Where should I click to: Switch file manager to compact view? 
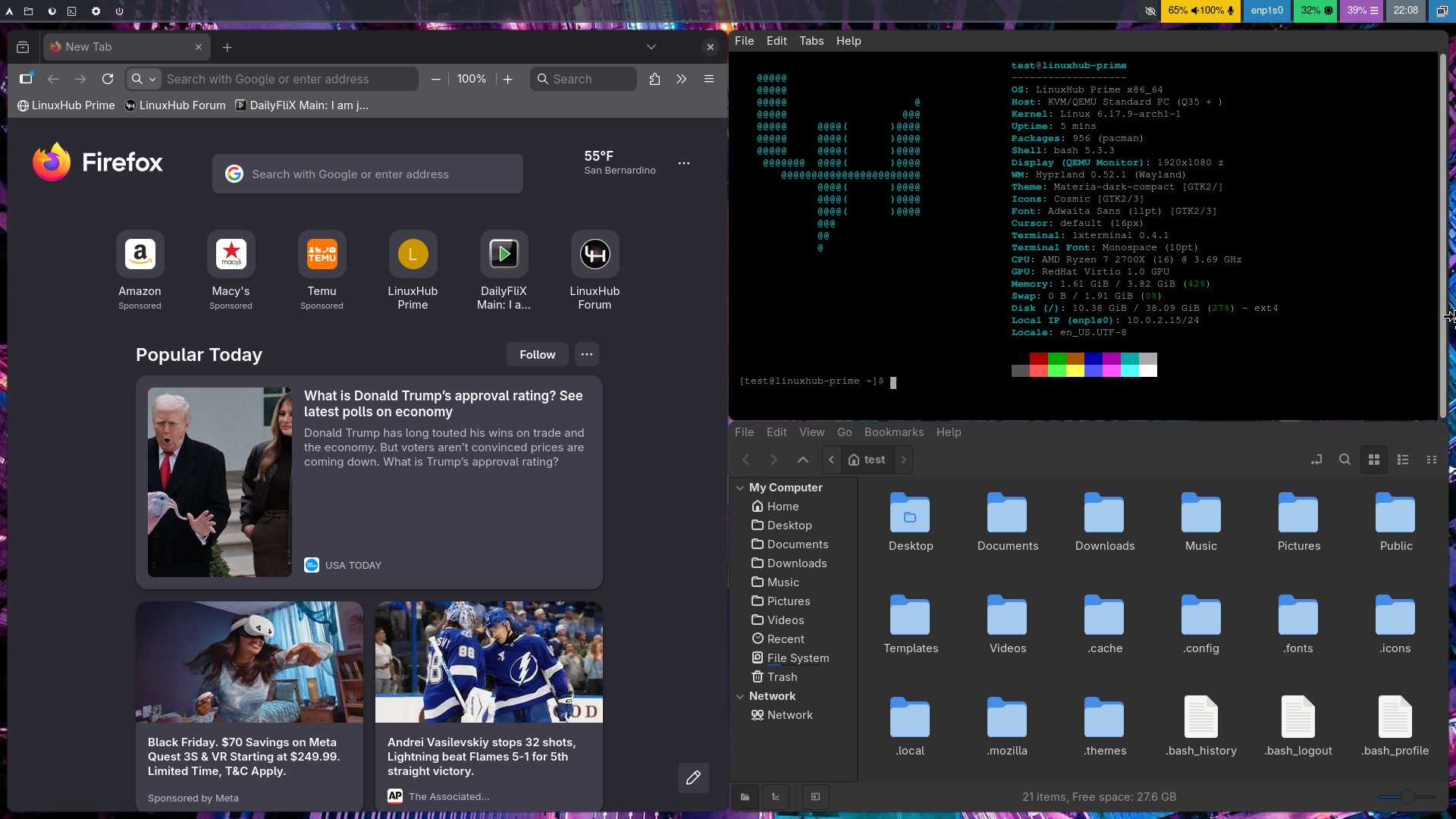coord(1432,460)
